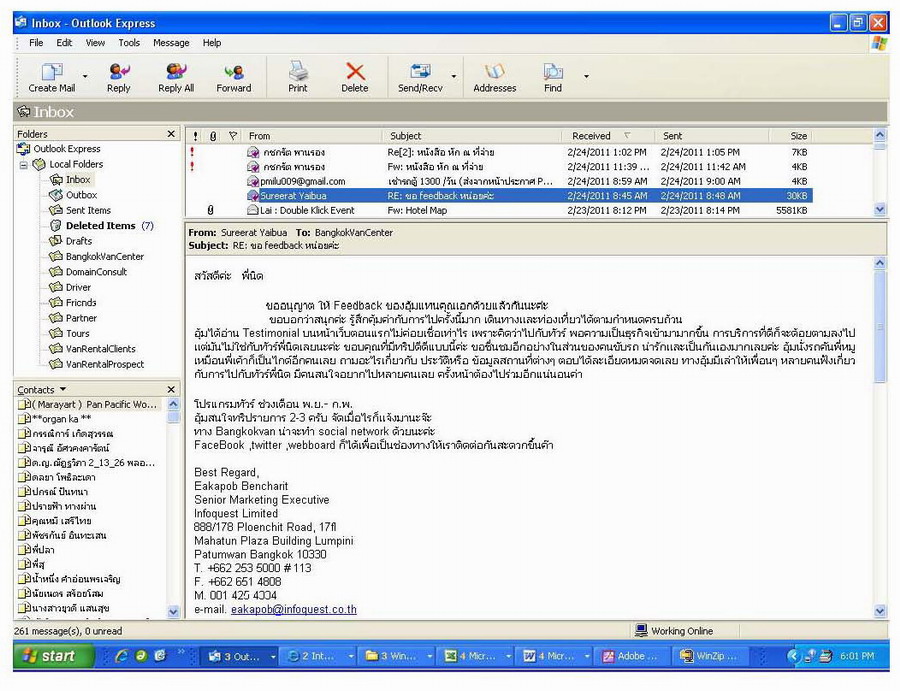Select the BangkokVanCenter folder

(x=104, y=257)
